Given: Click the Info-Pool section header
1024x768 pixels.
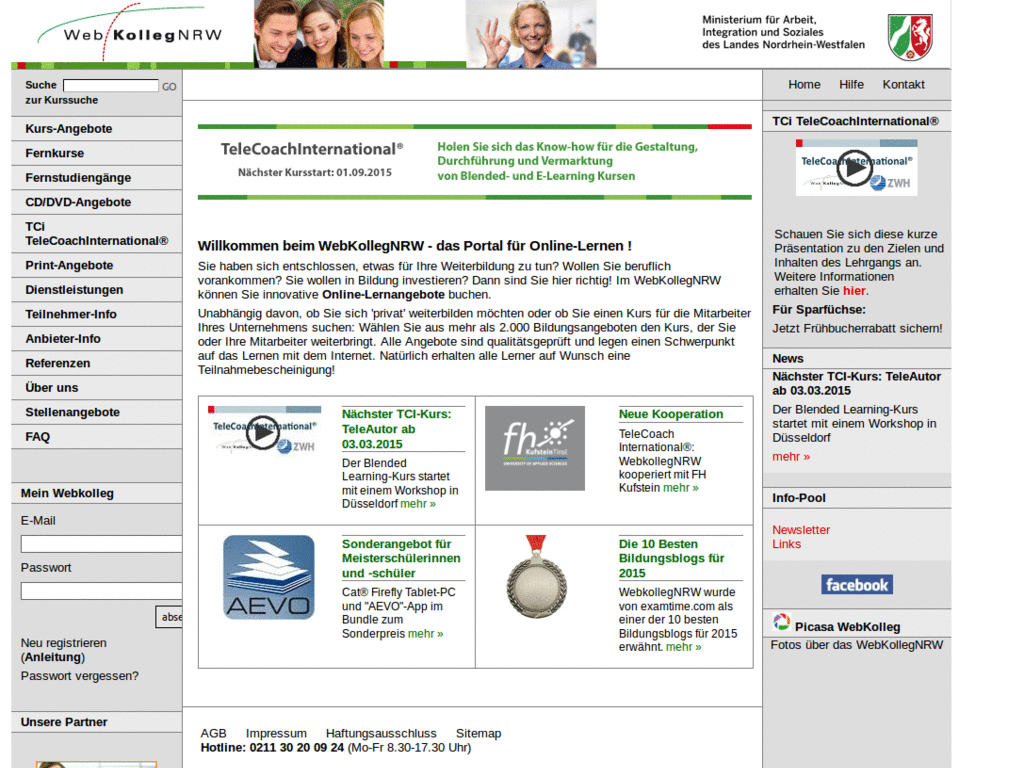Looking at the screenshot, I should coord(856,498).
